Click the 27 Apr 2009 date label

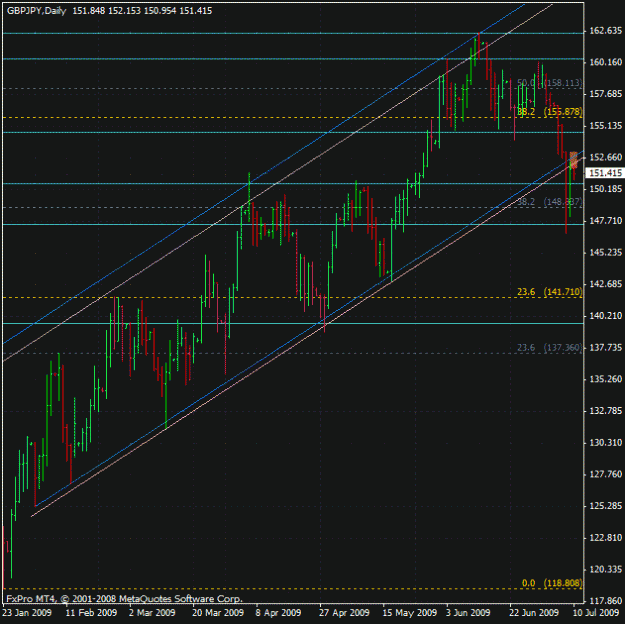[x=344, y=612]
